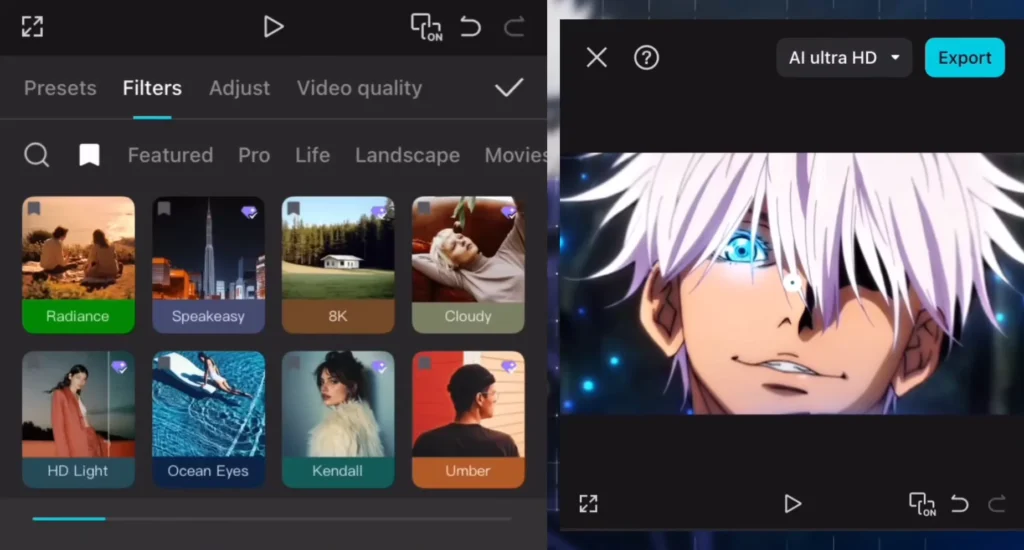Open help in the export window
Image resolution: width=1024 pixels, height=550 pixels.
pyautogui.click(x=646, y=57)
